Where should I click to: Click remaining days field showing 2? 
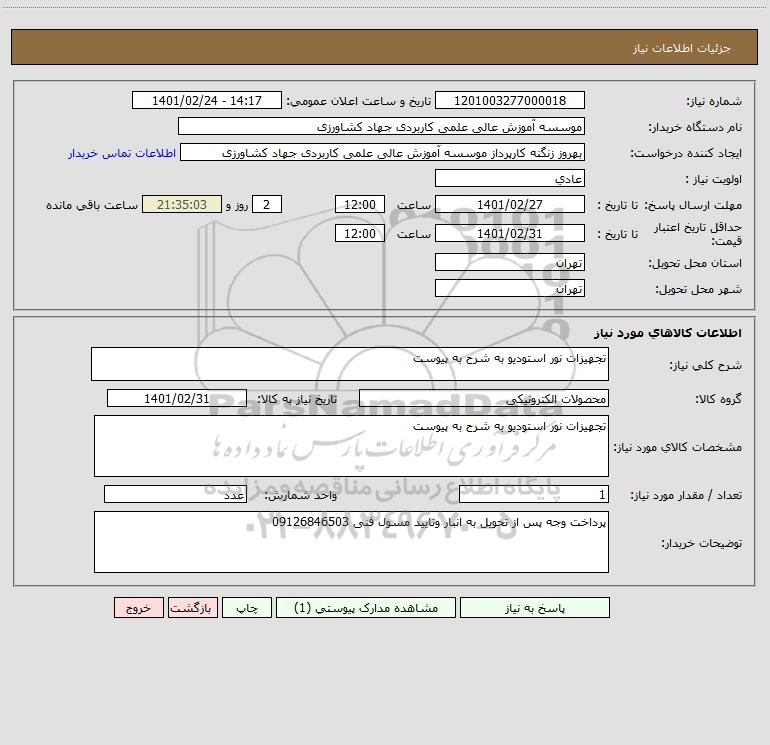coord(267,204)
